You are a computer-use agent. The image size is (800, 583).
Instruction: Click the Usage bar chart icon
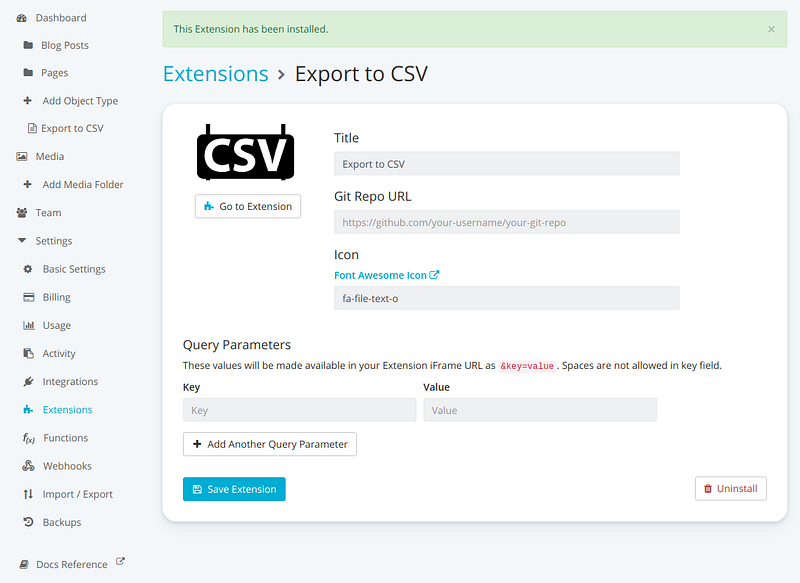pos(29,325)
